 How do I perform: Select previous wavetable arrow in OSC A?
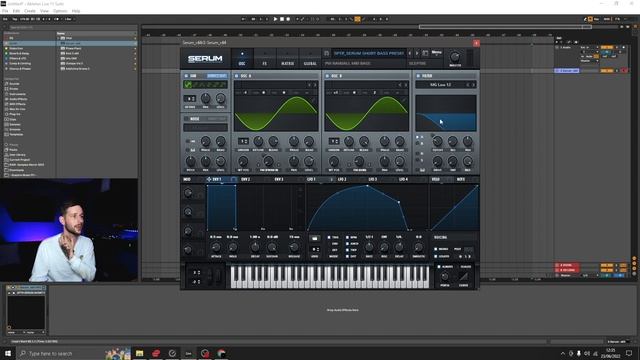pos(309,85)
